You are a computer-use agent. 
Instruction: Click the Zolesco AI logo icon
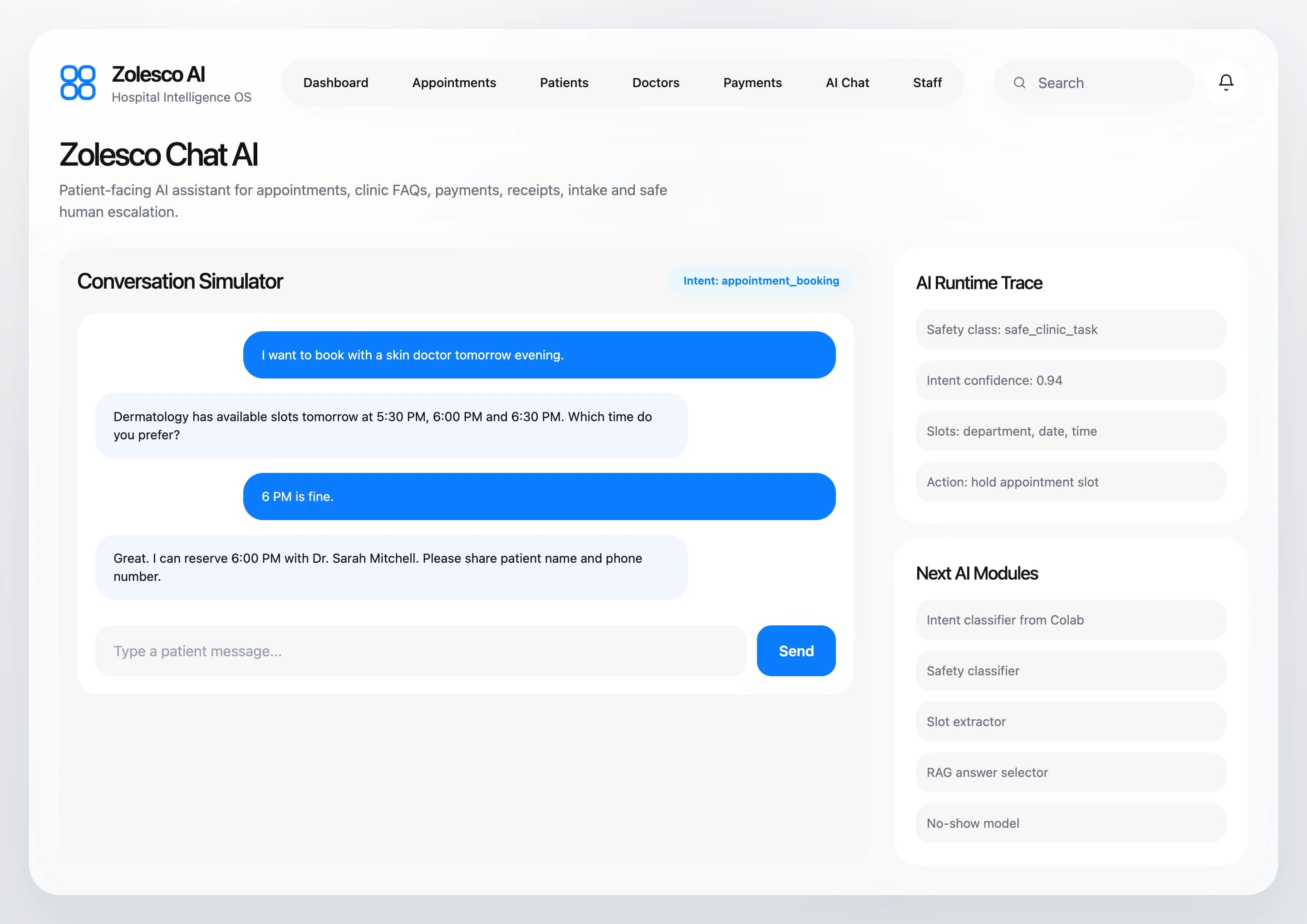(78, 83)
